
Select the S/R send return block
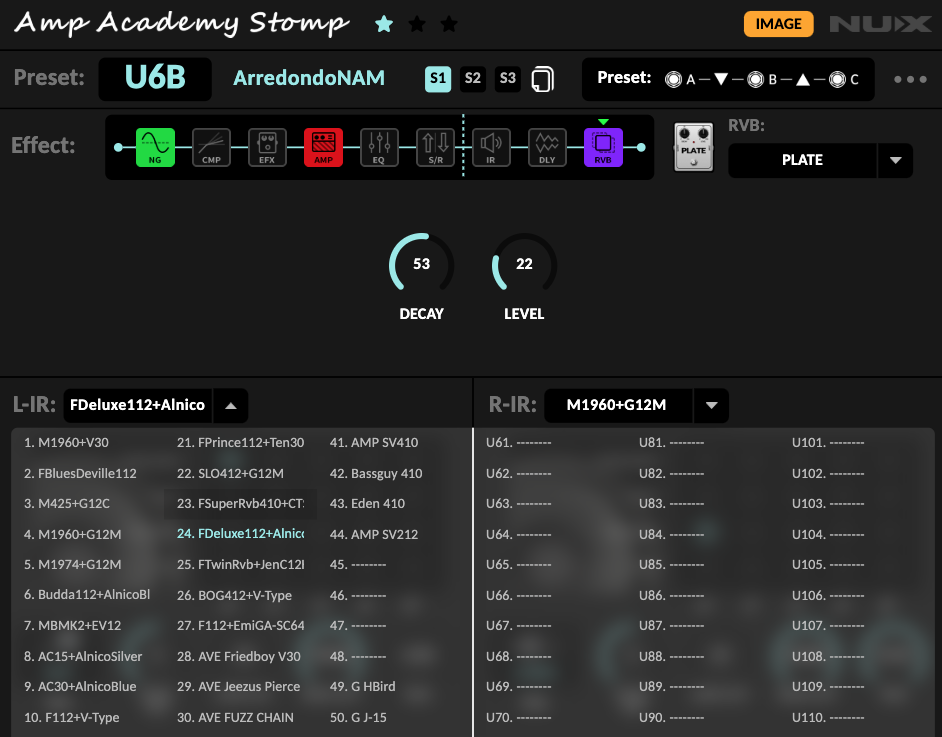[x=436, y=147]
